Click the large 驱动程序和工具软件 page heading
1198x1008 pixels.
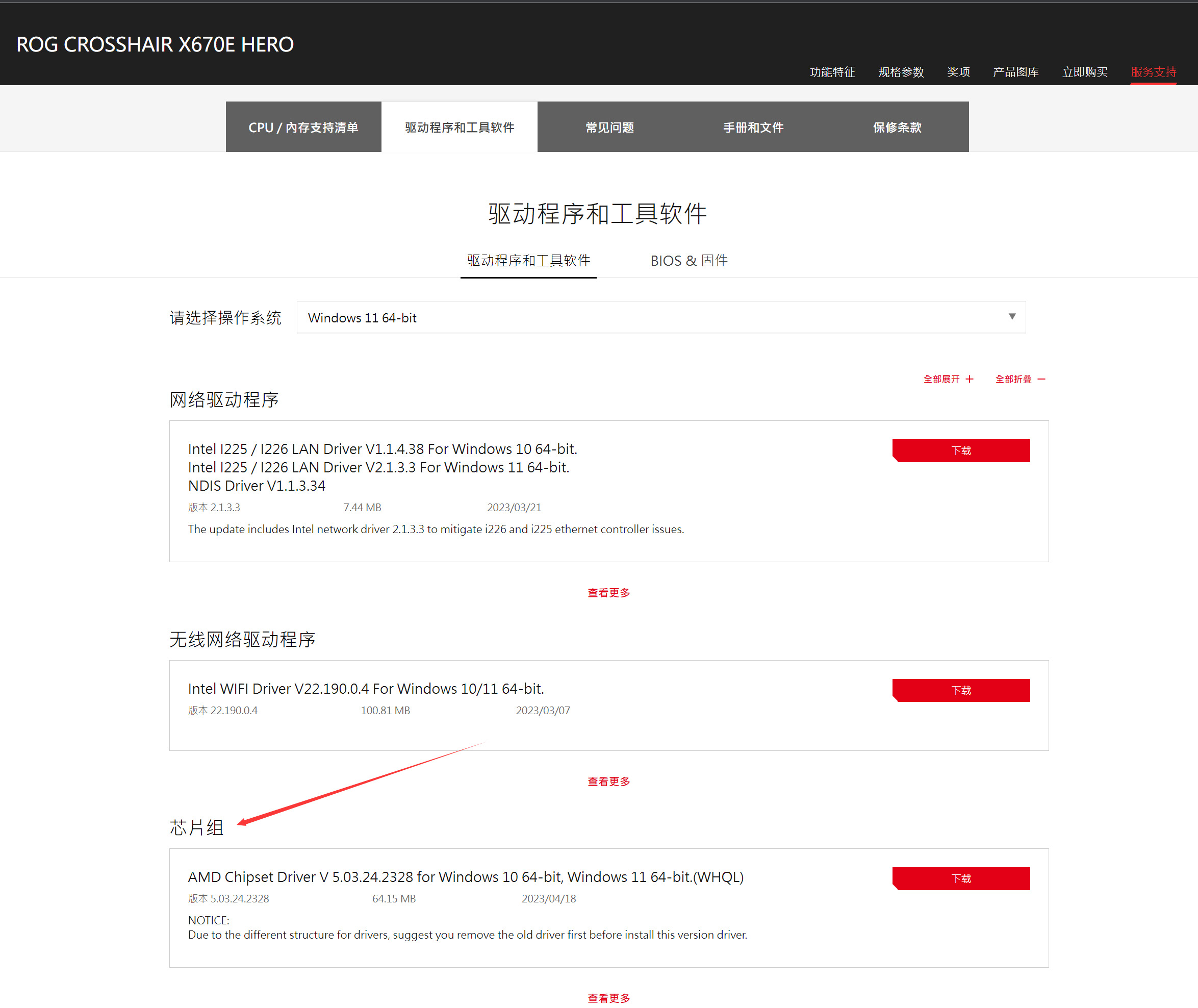click(x=598, y=213)
